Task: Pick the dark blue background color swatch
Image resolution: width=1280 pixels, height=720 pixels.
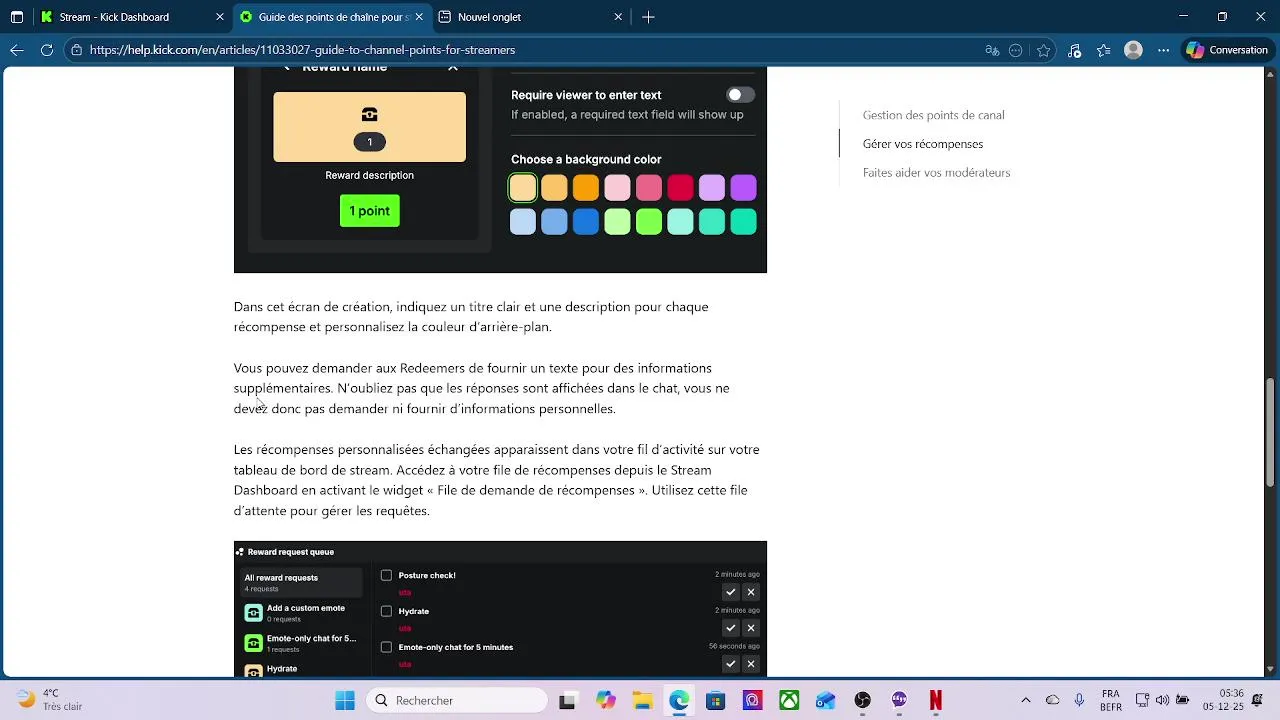Action: click(x=586, y=222)
